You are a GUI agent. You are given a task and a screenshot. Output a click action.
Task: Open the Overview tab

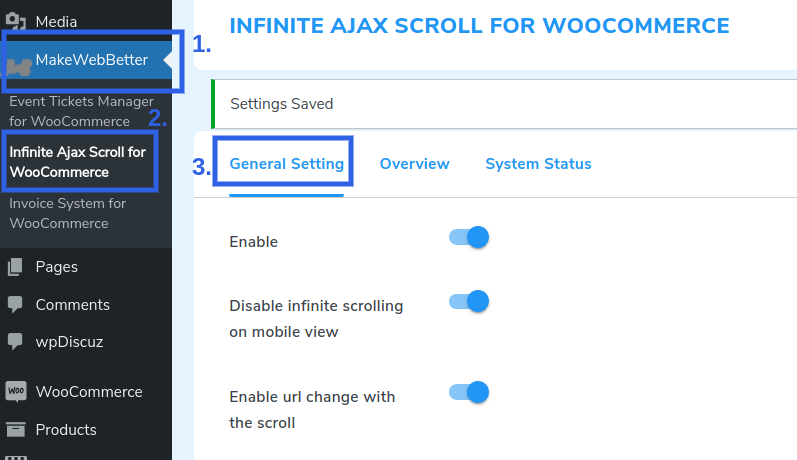pyautogui.click(x=414, y=164)
